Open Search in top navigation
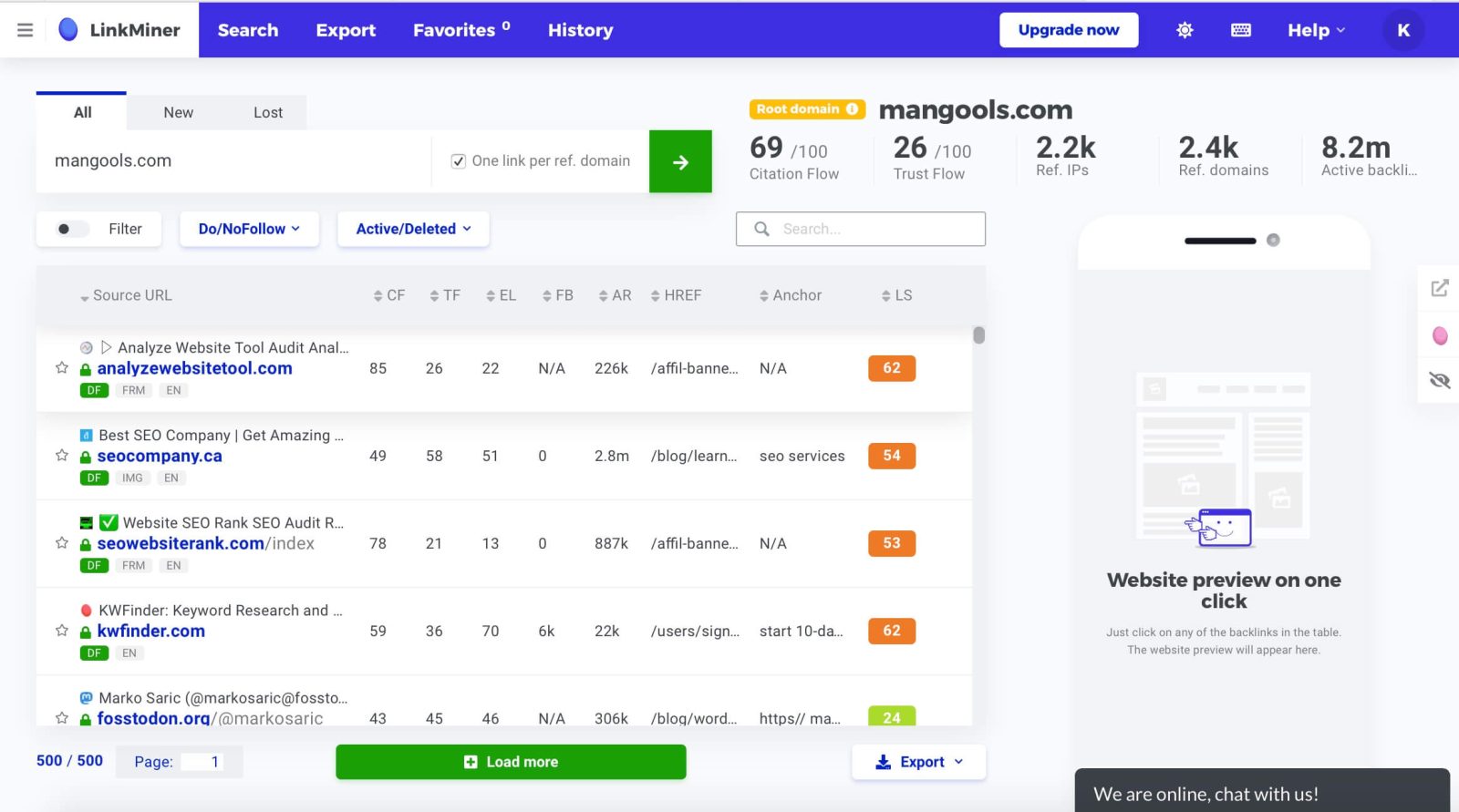Viewport: 1459px width, 812px height. [248, 30]
